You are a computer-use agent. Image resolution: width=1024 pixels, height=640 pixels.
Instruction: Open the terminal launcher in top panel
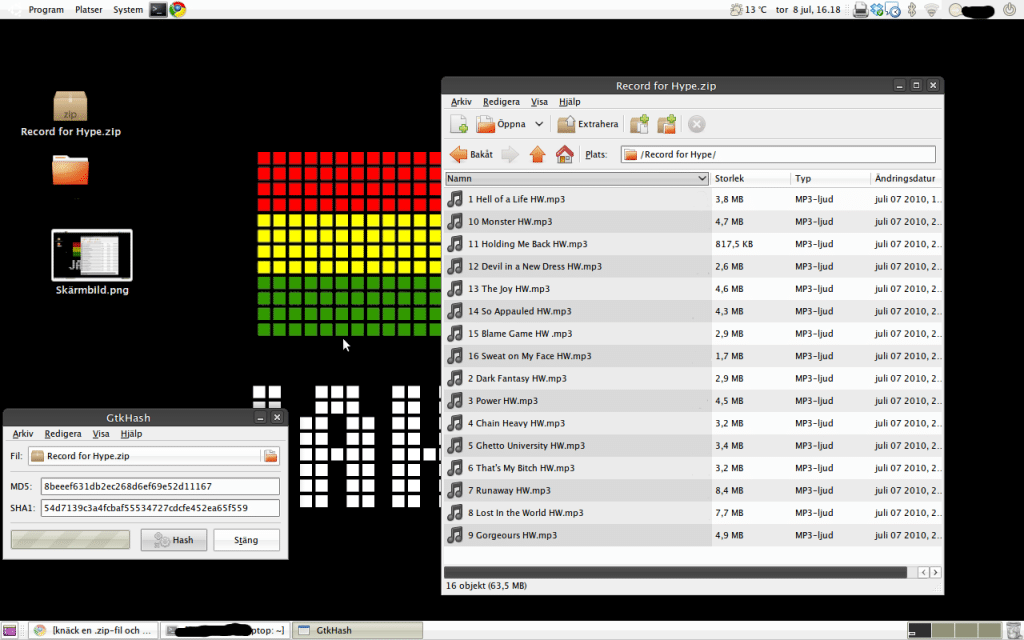pyautogui.click(x=158, y=10)
